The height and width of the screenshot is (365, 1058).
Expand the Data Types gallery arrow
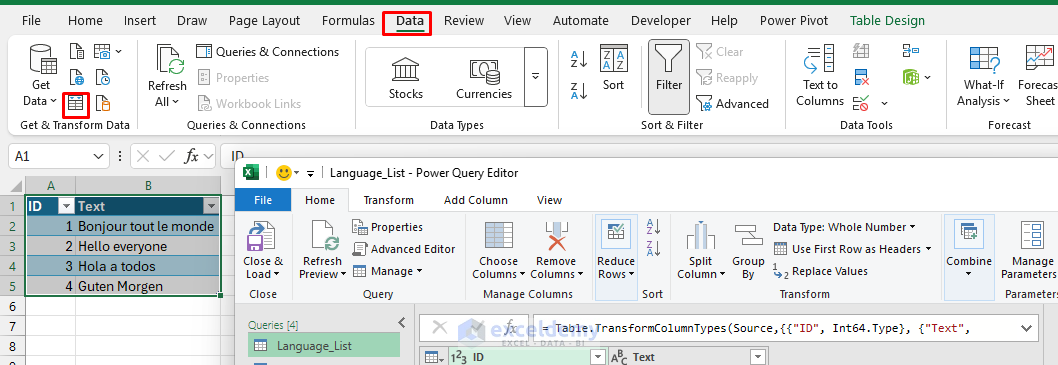pyautogui.click(x=536, y=76)
